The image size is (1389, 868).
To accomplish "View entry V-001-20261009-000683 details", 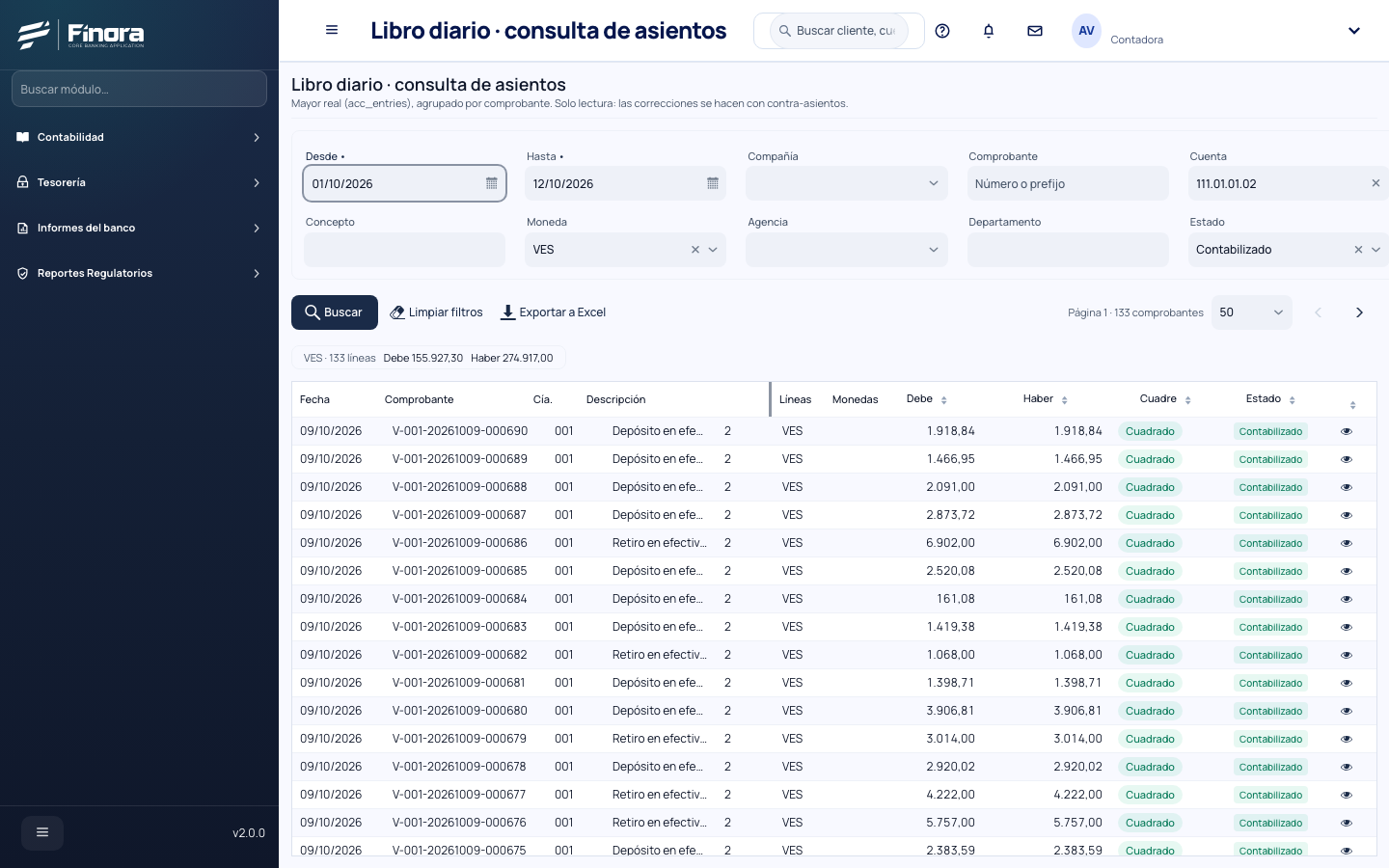I will pyautogui.click(x=1347, y=627).
